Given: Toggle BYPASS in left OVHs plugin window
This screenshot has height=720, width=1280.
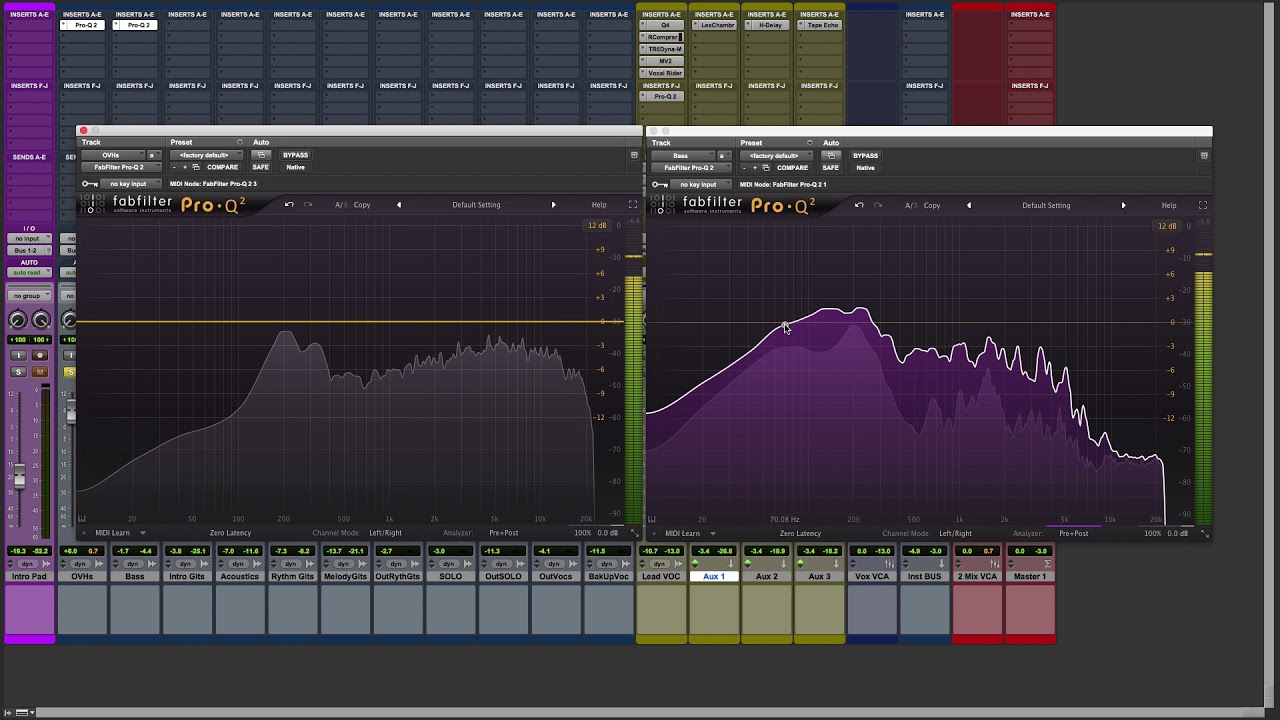Looking at the screenshot, I should [295, 155].
